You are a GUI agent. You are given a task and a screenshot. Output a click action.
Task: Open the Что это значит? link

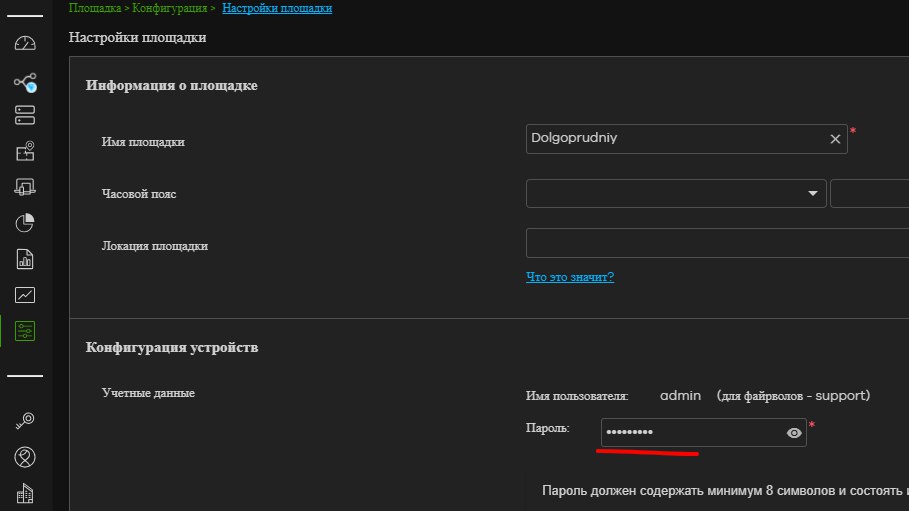tap(570, 276)
